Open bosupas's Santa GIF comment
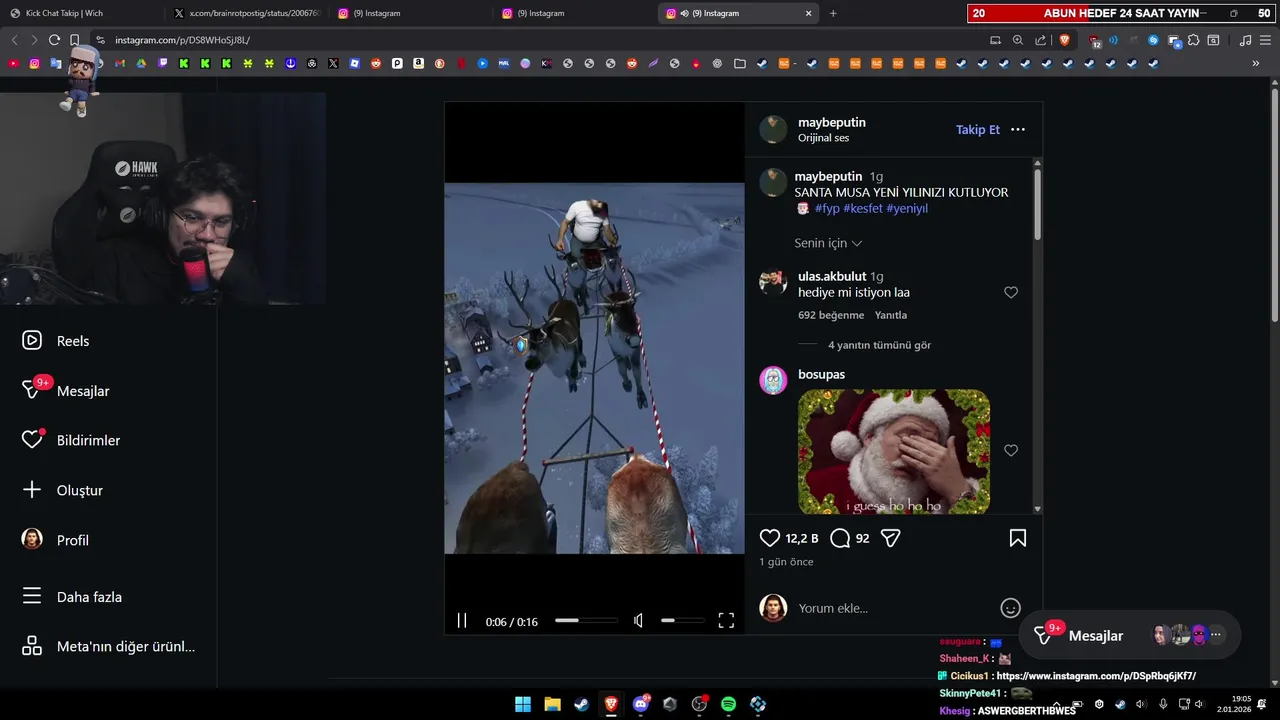The width and height of the screenshot is (1280, 720). coord(894,452)
